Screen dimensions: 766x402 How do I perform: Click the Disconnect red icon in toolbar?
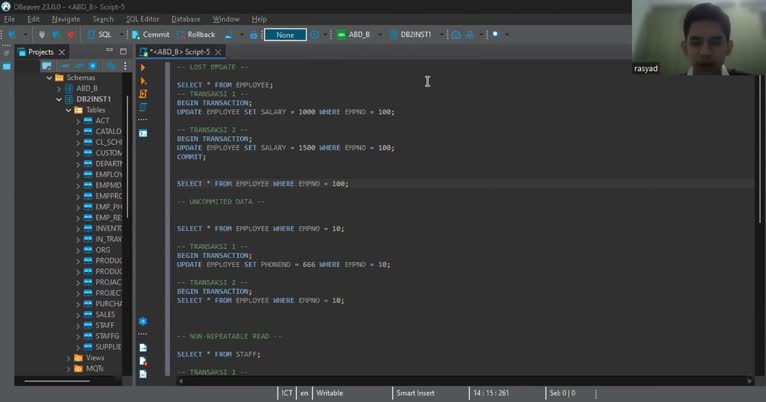pyautogui.click(x=69, y=35)
